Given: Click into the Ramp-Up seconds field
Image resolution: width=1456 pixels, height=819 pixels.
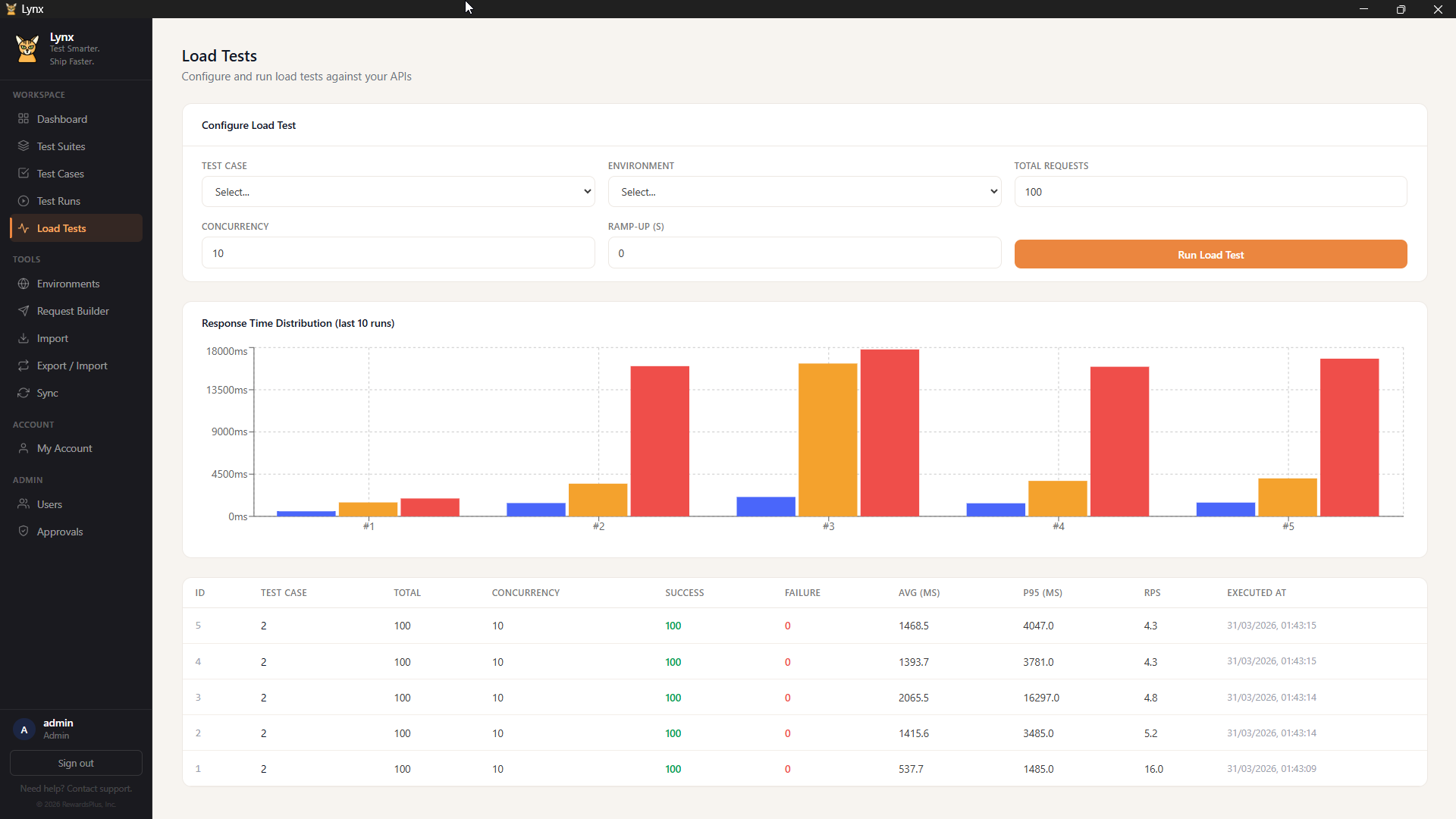Looking at the screenshot, I should pos(804,253).
